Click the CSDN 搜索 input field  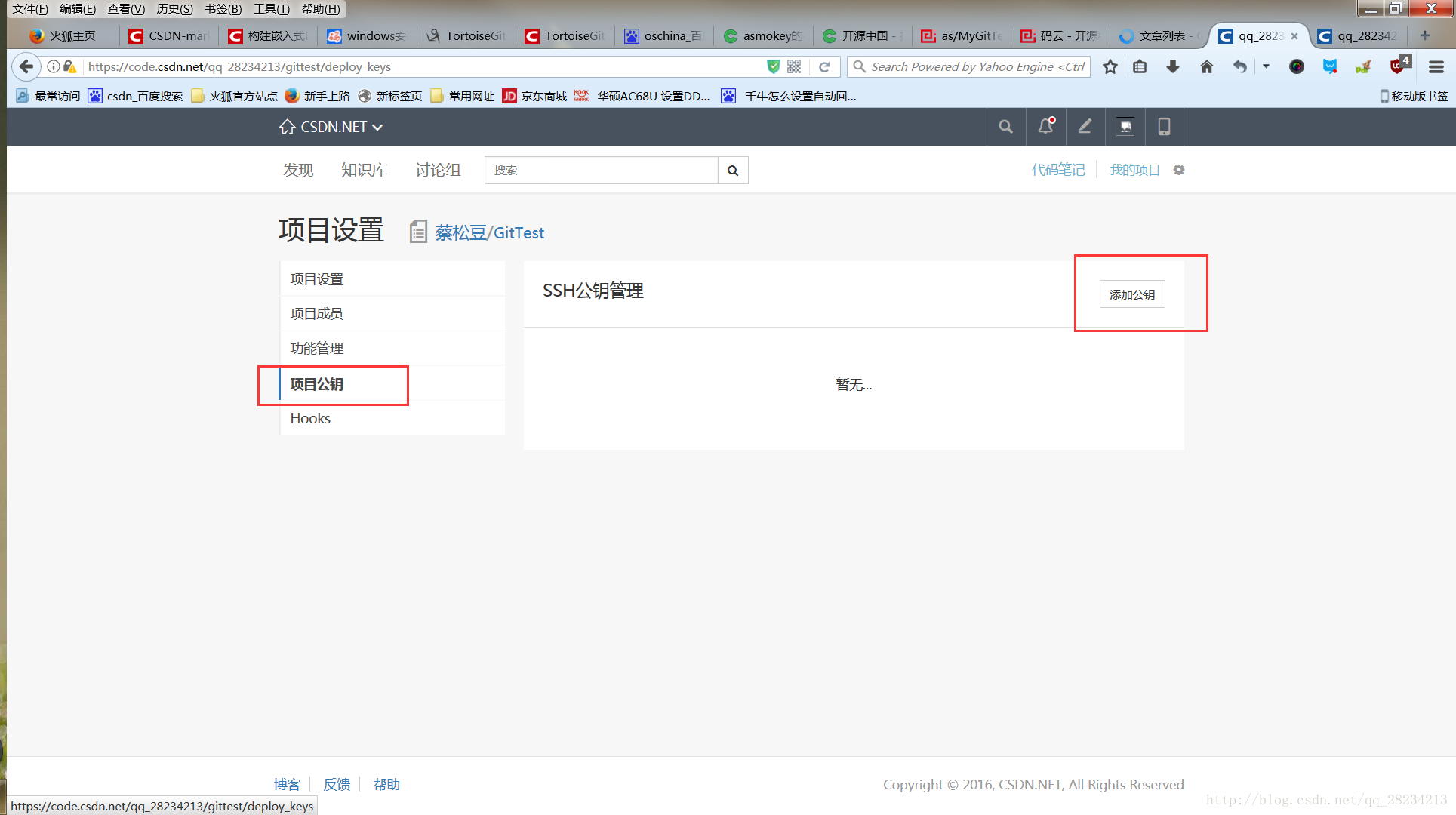[x=601, y=171]
